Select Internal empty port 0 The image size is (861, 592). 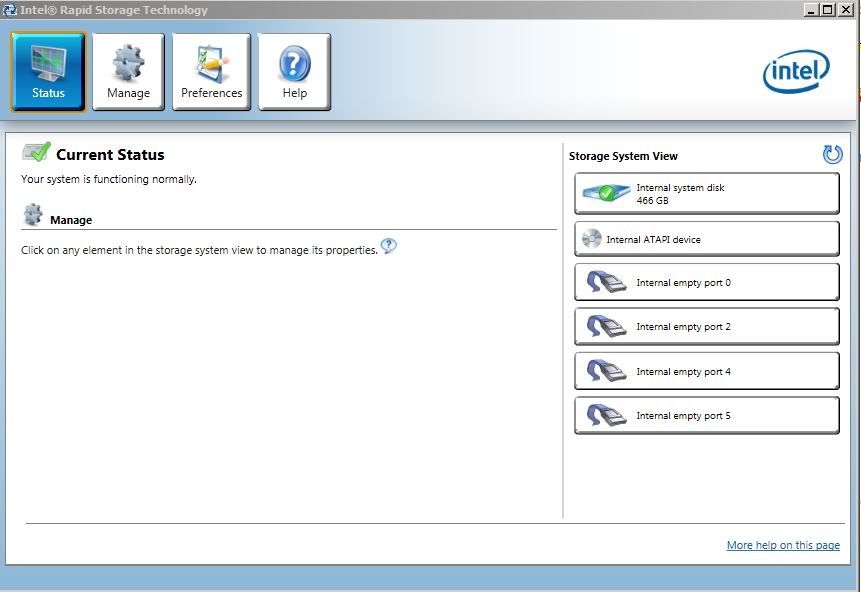(x=707, y=282)
